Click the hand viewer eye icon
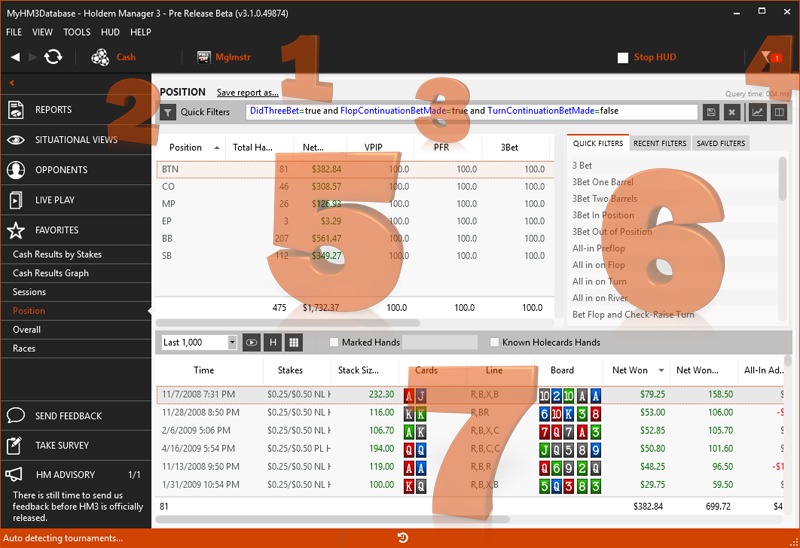This screenshot has width=800, height=548. (252, 342)
